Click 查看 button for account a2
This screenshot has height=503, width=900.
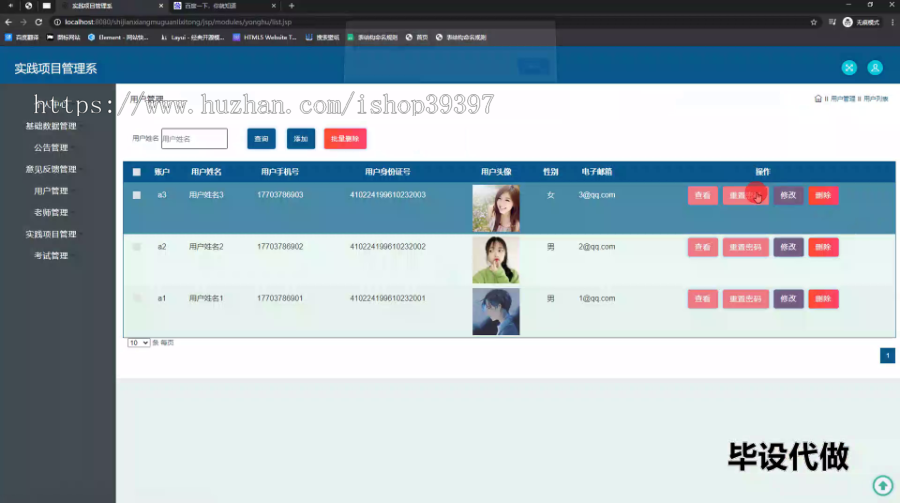[703, 247]
